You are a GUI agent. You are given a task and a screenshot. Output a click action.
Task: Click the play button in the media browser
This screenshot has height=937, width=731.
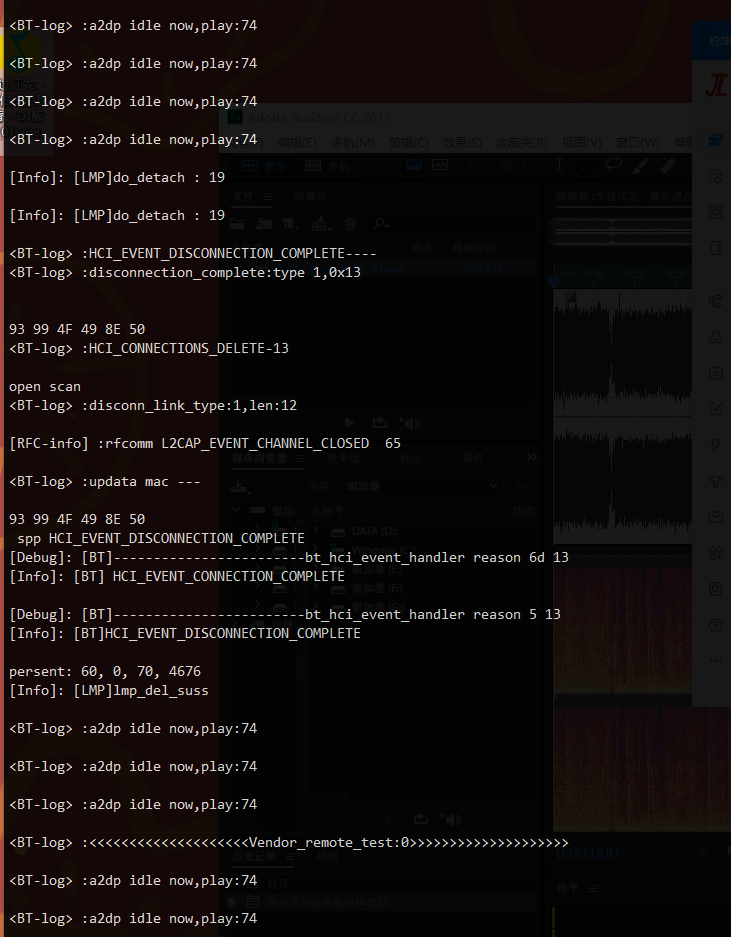[x=391, y=819]
